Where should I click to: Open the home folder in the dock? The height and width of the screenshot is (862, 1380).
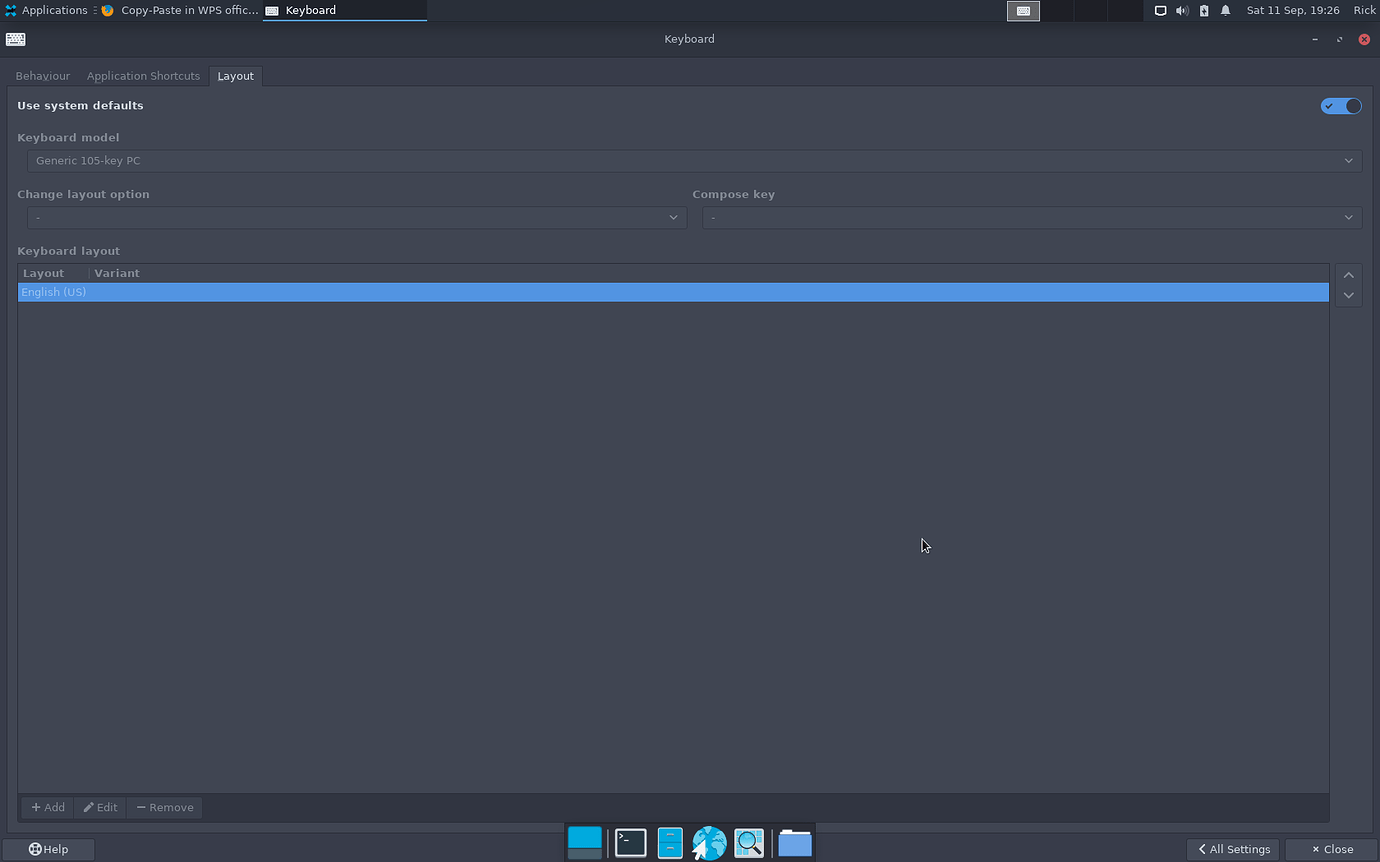pos(795,843)
